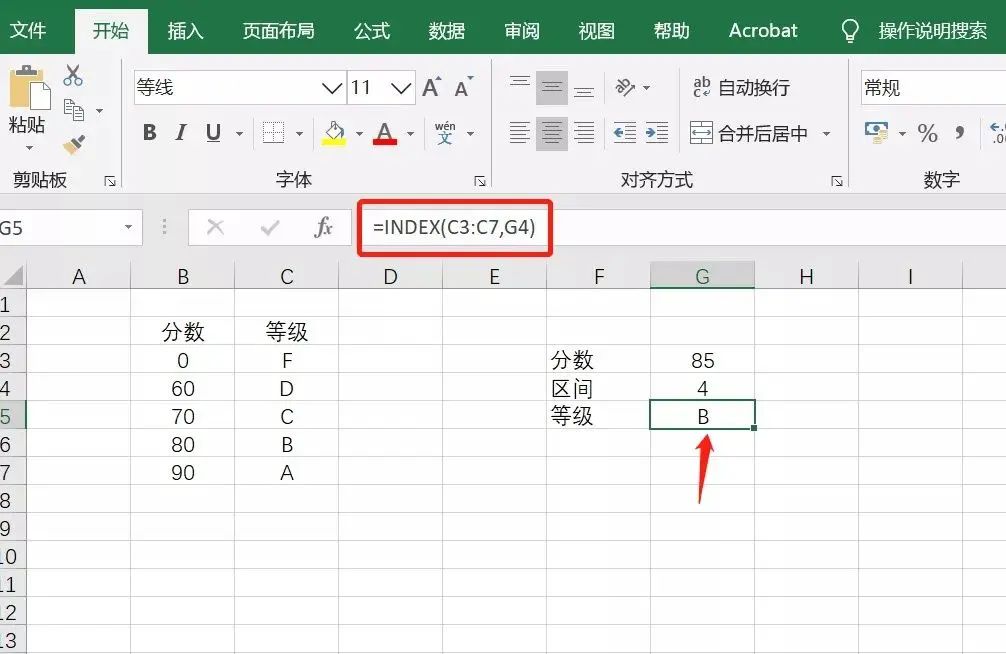Open the font name dropdown
This screenshot has width=1006, height=654.
click(333, 87)
